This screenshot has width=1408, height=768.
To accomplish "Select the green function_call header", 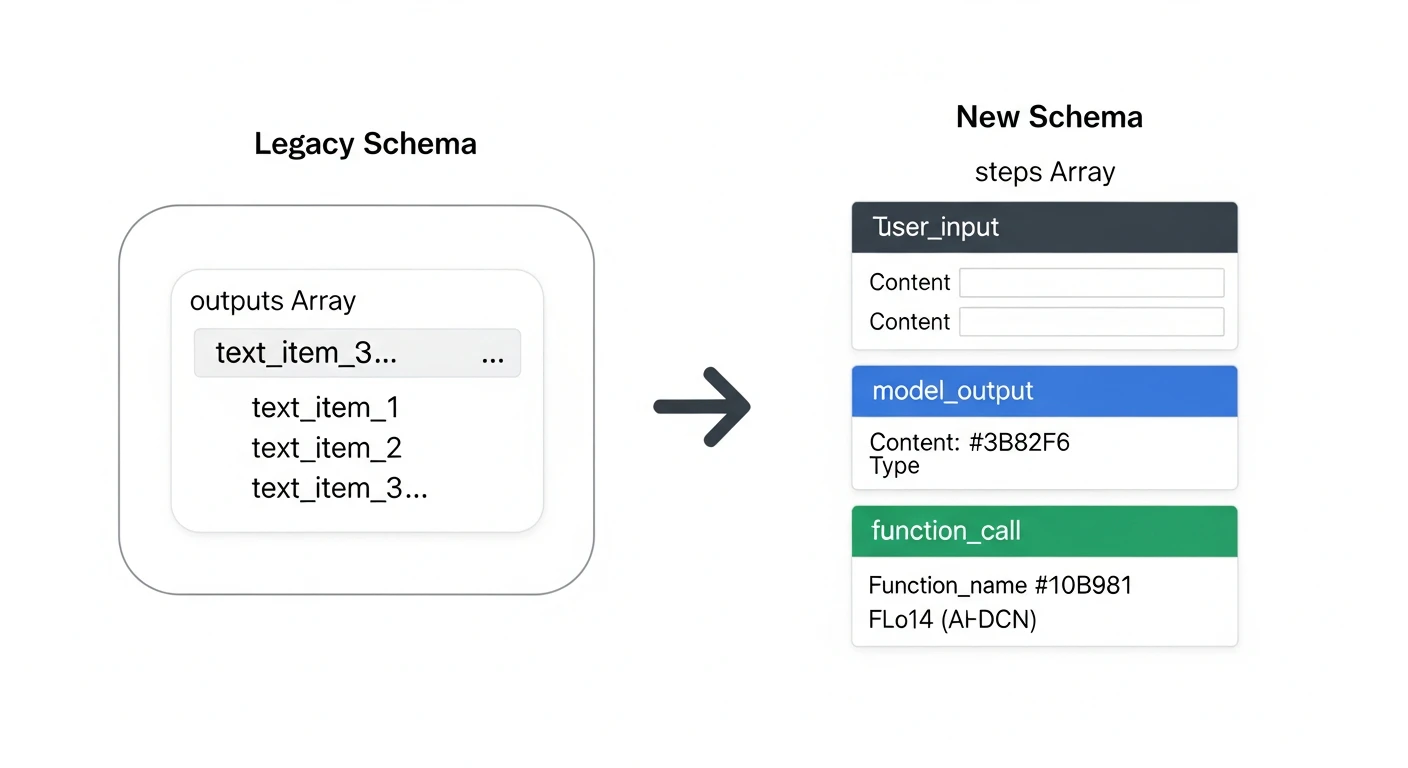I will point(1044,531).
